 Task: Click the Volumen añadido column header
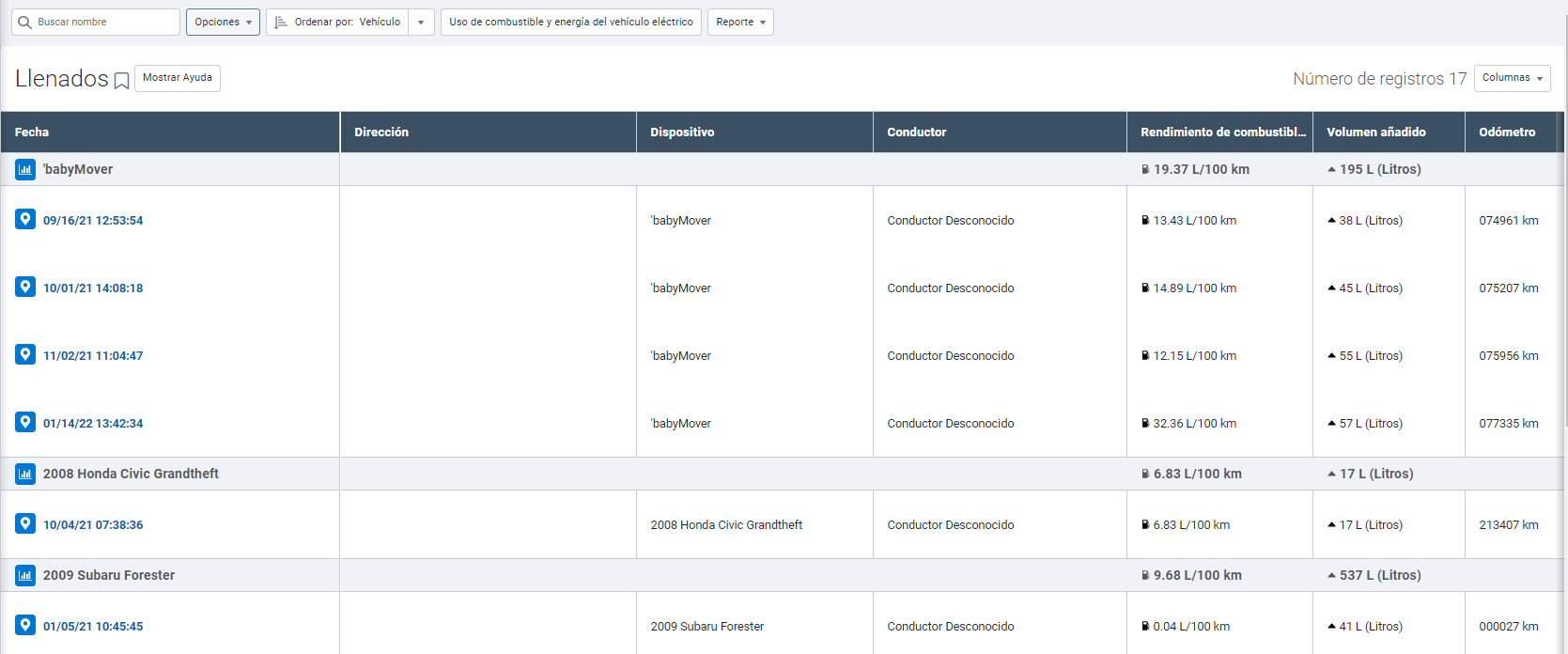pos(1375,132)
